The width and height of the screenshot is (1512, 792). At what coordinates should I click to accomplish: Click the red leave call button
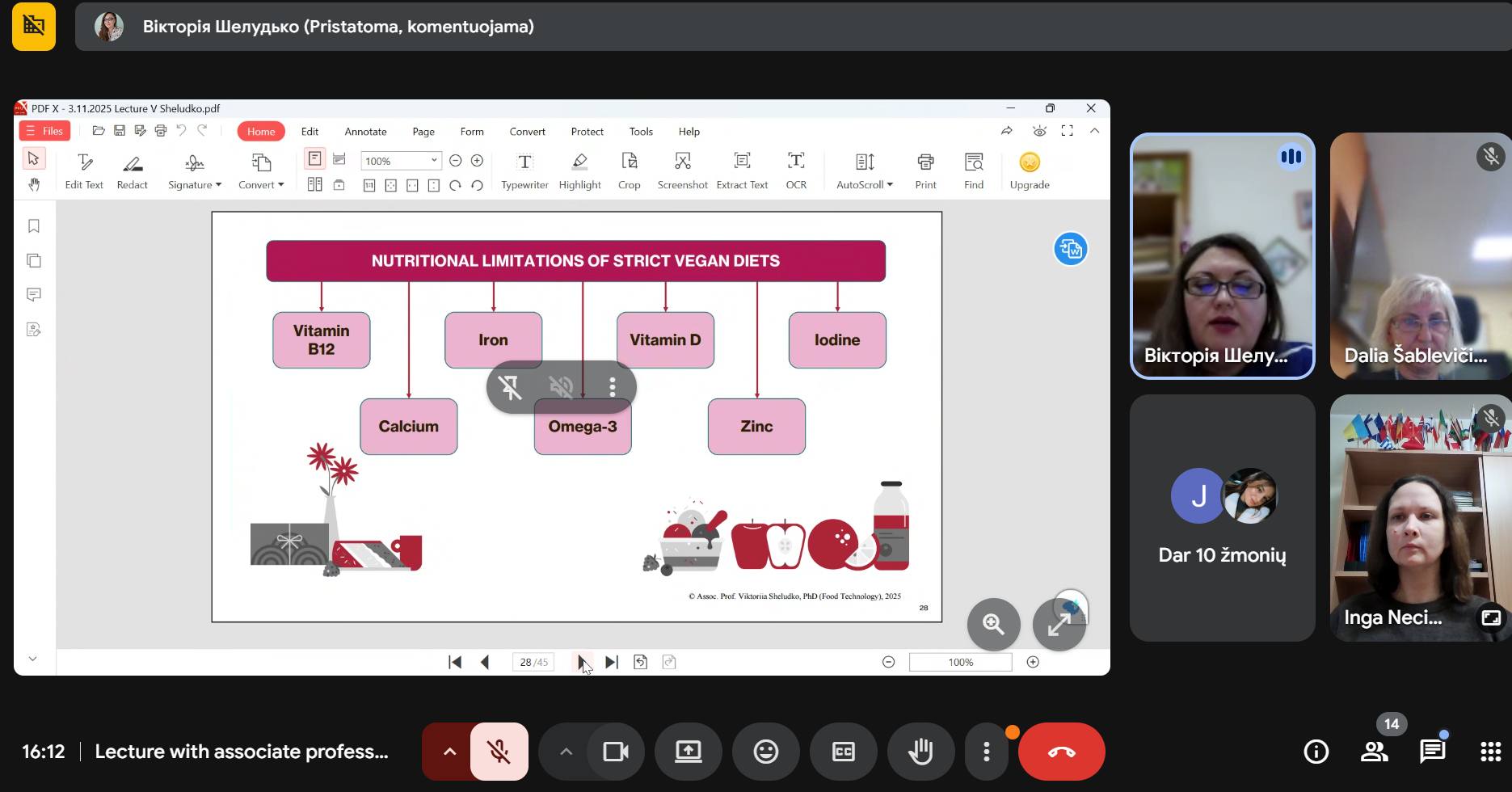[1061, 752]
